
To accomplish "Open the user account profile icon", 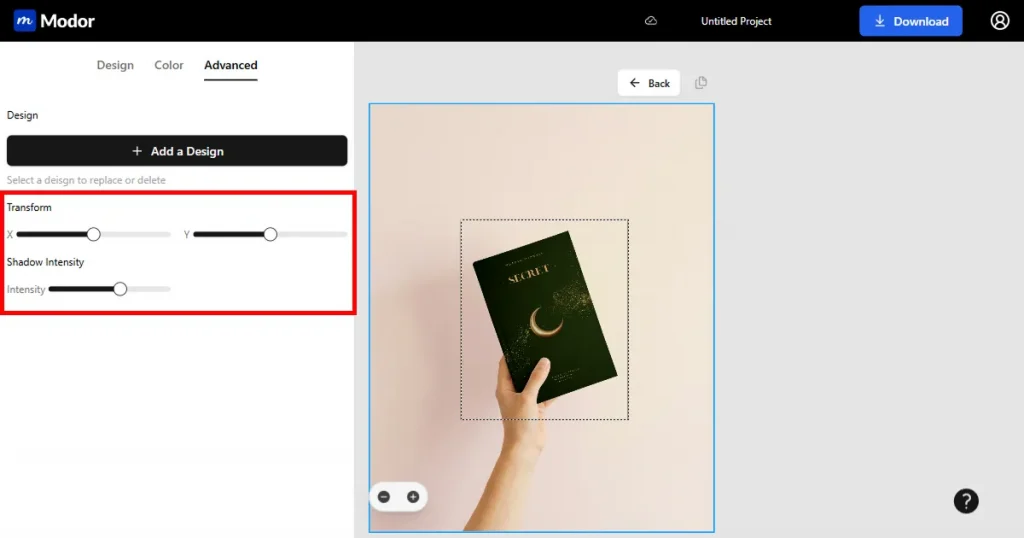I will tap(999, 21).
